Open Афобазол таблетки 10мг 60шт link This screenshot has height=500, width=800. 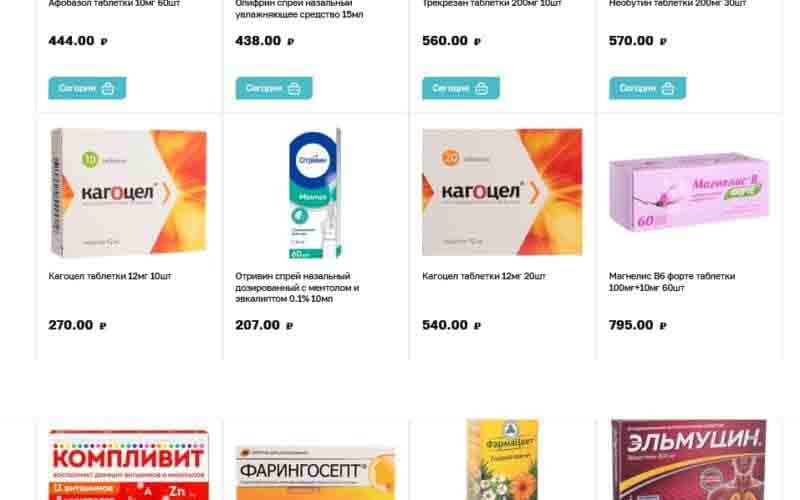click(x=114, y=4)
